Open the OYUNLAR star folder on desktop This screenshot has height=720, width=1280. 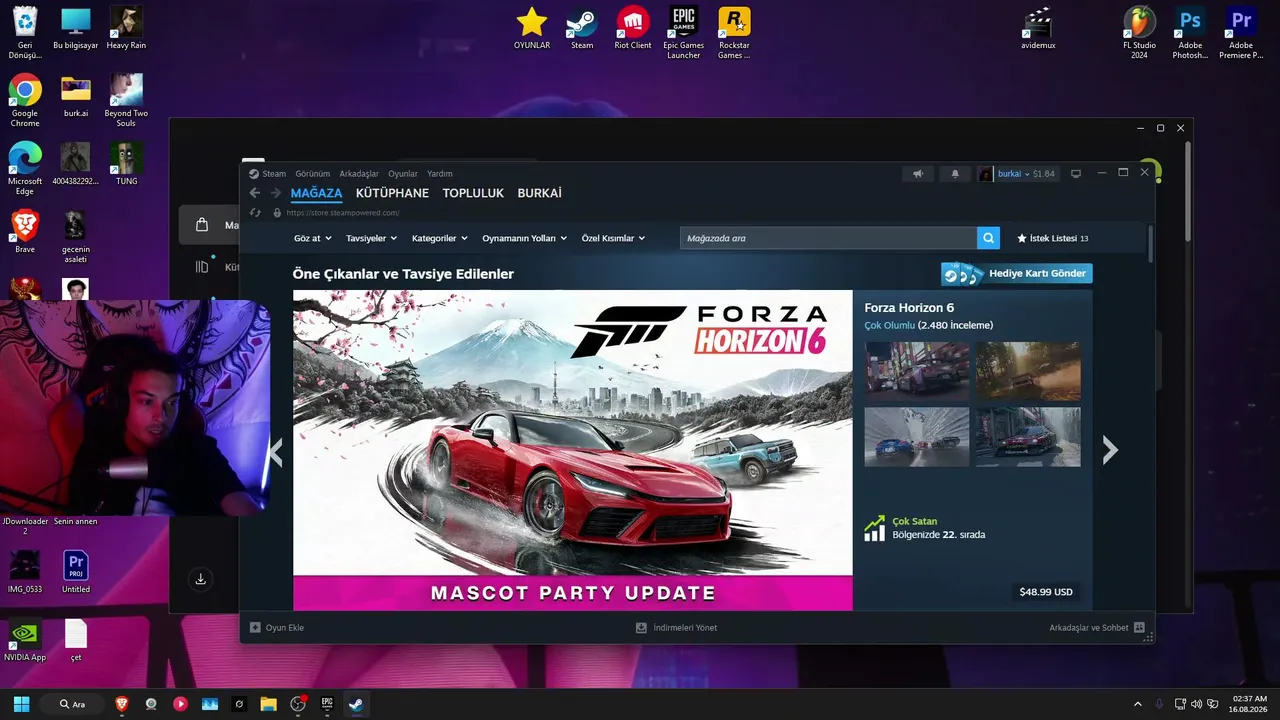[x=532, y=28]
